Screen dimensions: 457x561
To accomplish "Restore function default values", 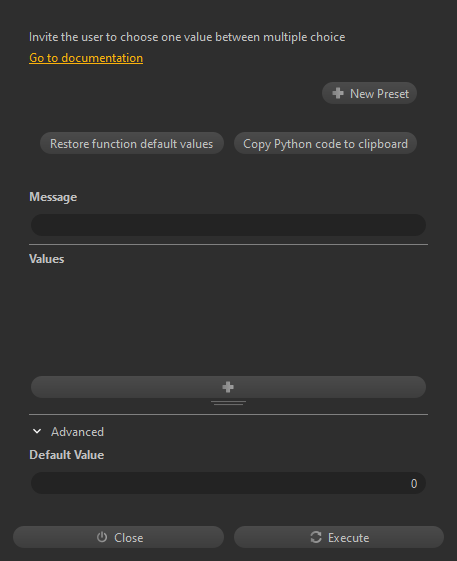I will click(132, 143).
